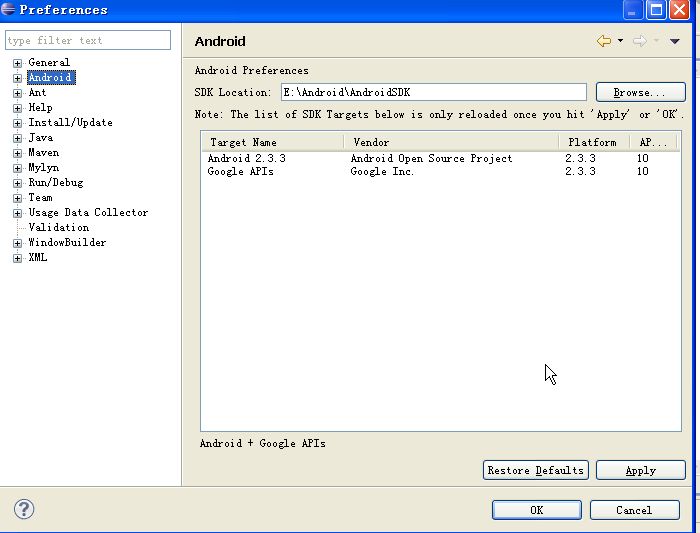Click the Cancel button
This screenshot has width=700, height=533.
coord(634,510)
